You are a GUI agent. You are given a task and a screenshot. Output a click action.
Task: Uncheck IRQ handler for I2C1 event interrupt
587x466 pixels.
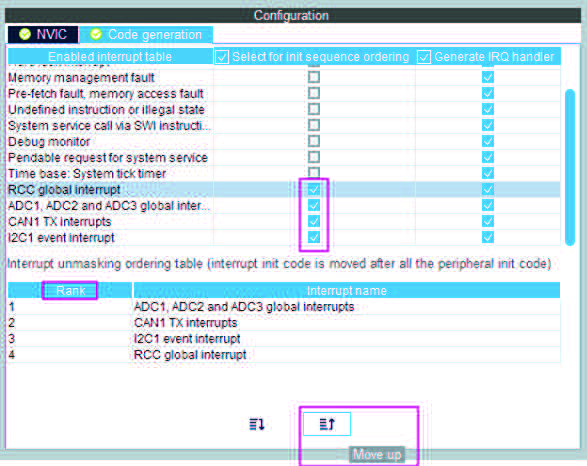[x=488, y=237]
